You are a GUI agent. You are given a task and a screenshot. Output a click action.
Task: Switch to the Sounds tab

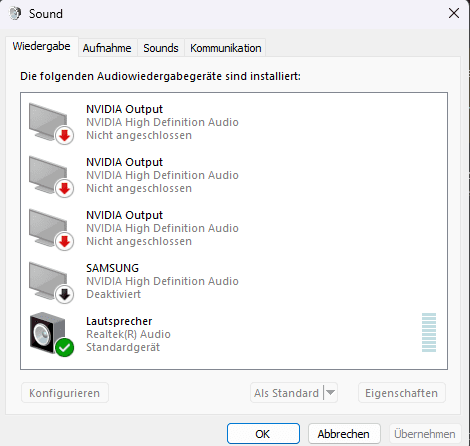click(161, 48)
